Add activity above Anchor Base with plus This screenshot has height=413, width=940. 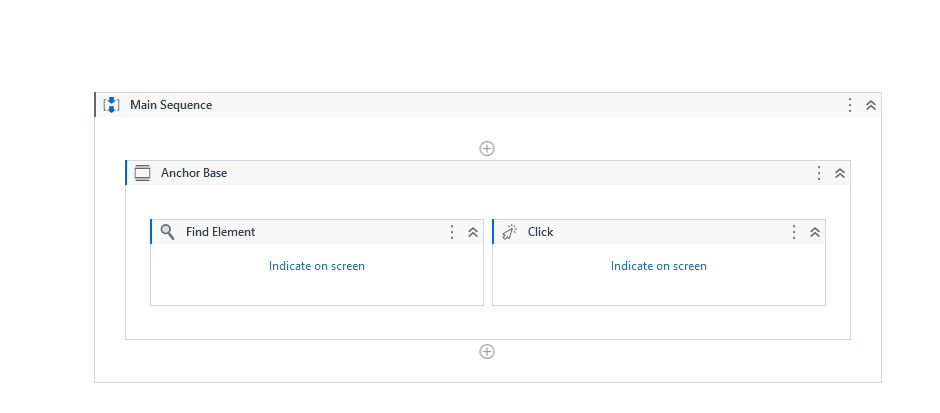487,149
